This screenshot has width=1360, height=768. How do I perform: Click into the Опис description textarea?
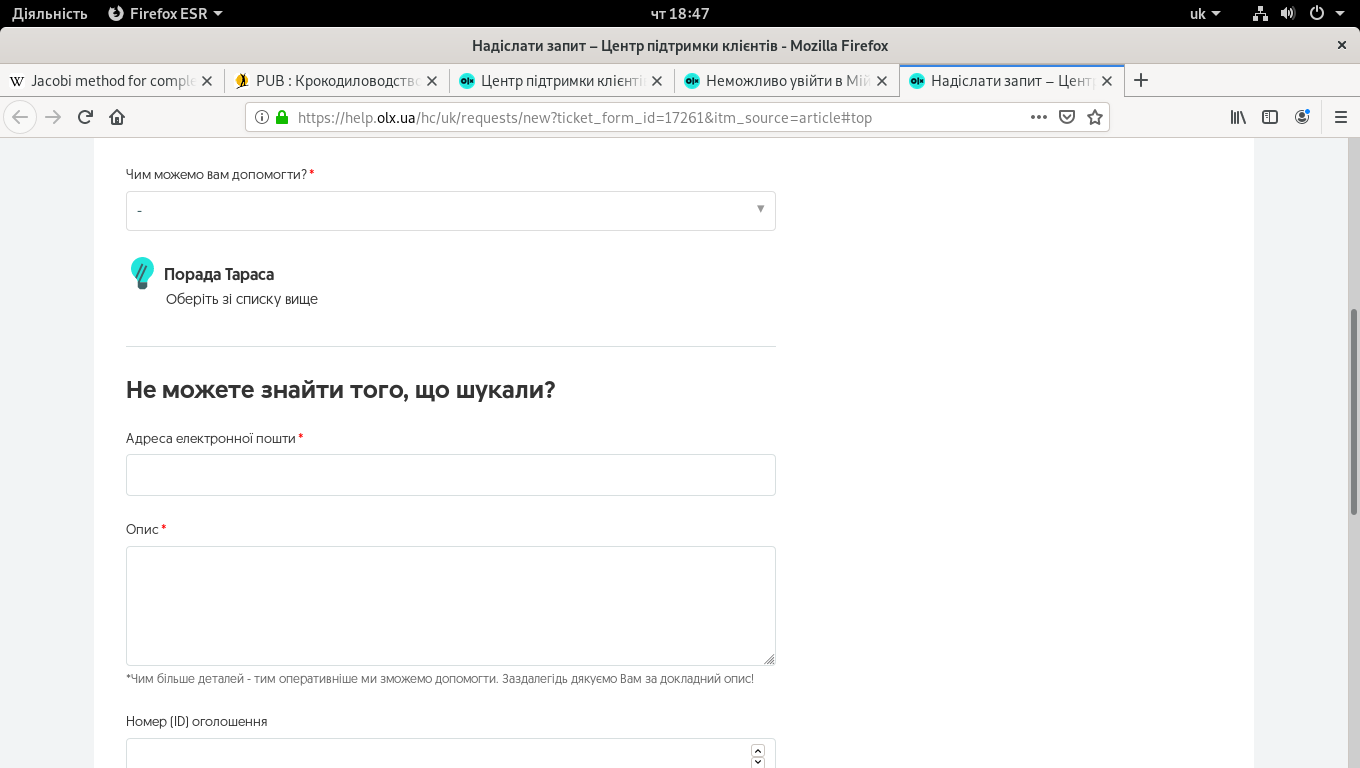[x=450, y=605]
